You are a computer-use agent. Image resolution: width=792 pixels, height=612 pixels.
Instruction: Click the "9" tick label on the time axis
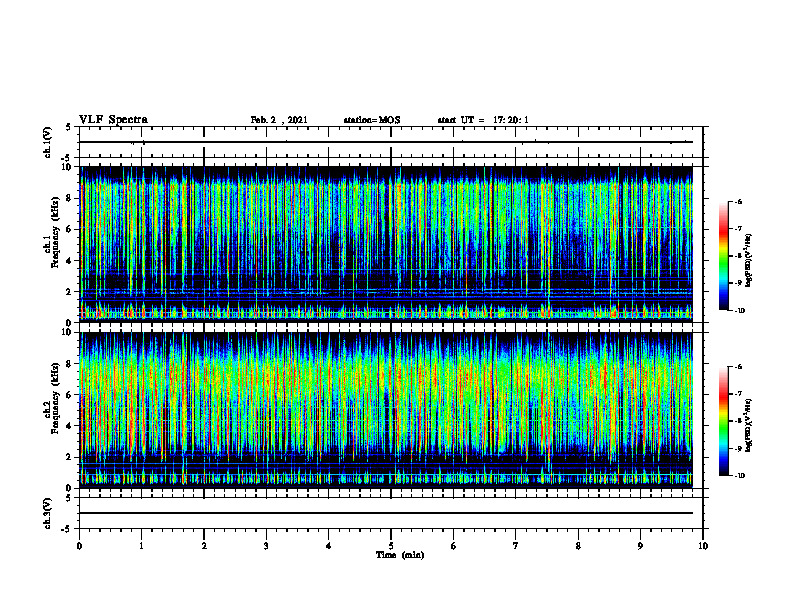[x=640, y=546]
